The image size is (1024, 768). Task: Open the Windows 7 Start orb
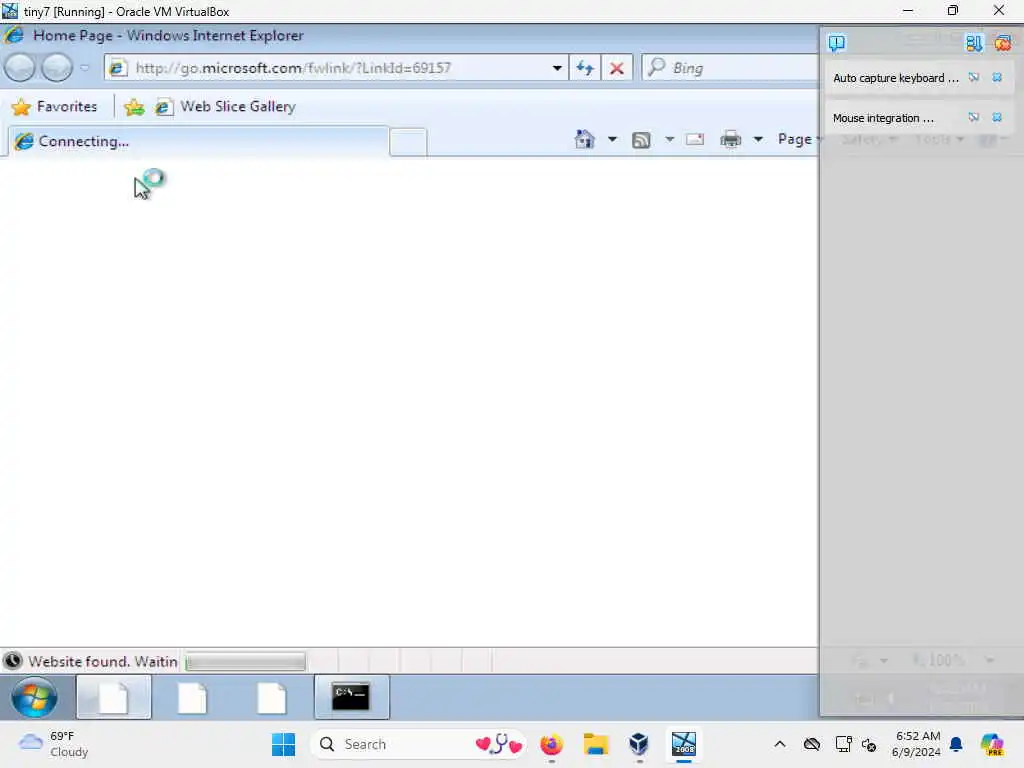click(34, 697)
